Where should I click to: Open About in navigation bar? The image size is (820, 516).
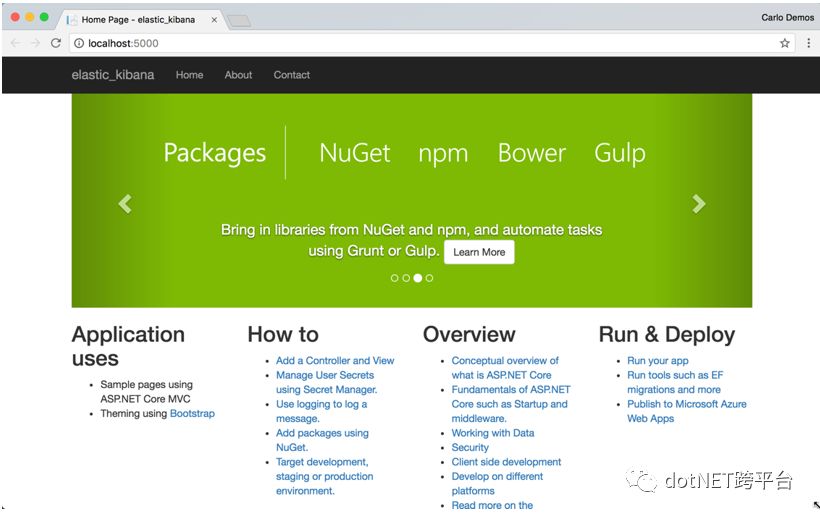pyautogui.click(x=238, y=75)
